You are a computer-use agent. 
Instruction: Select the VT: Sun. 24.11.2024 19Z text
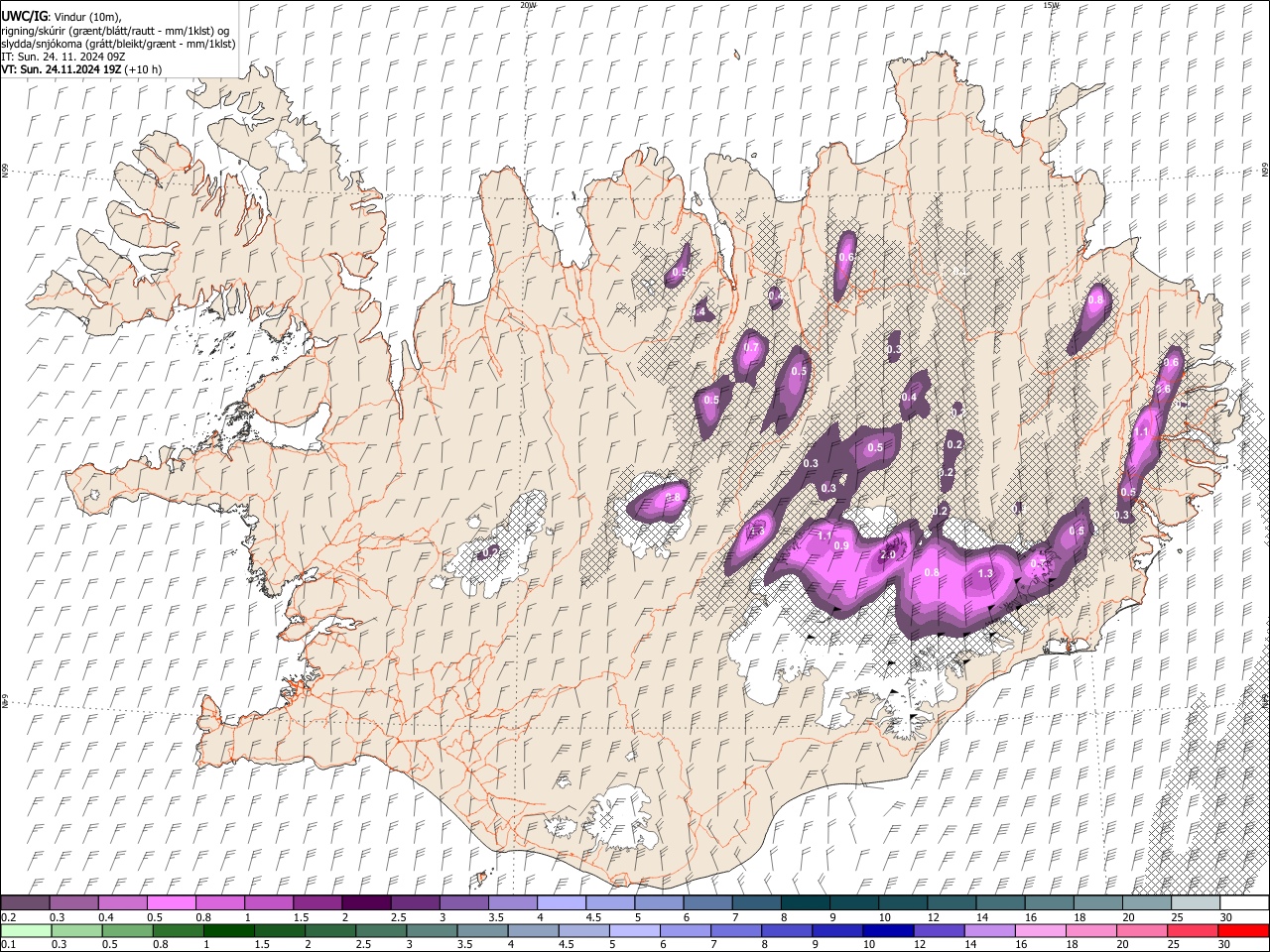pyautogui.click(x=62, y=69)
